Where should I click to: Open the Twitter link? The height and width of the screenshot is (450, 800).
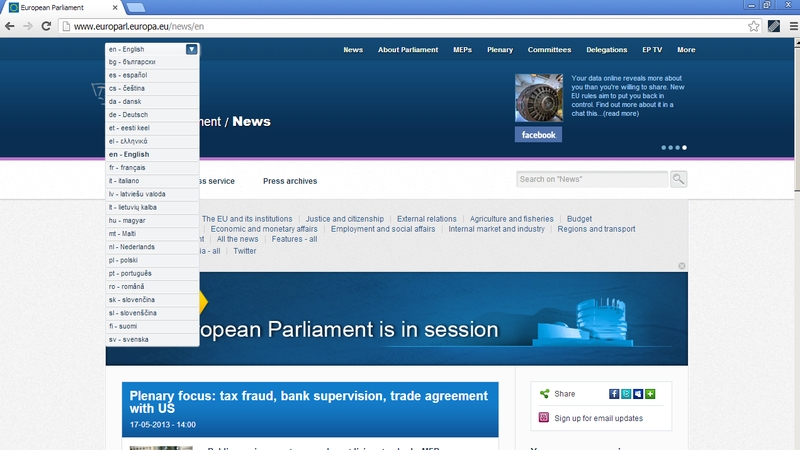244,251
